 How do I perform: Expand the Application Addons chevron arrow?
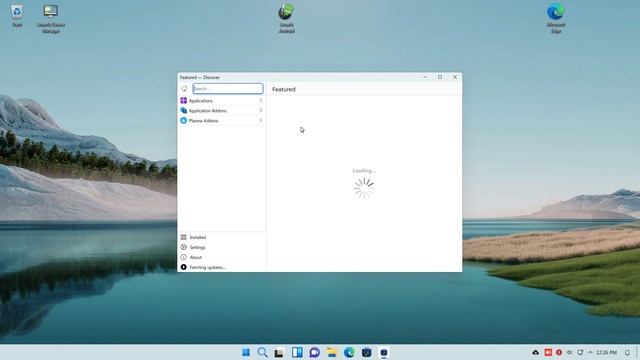pyautogui.click(x=260, y=111)
